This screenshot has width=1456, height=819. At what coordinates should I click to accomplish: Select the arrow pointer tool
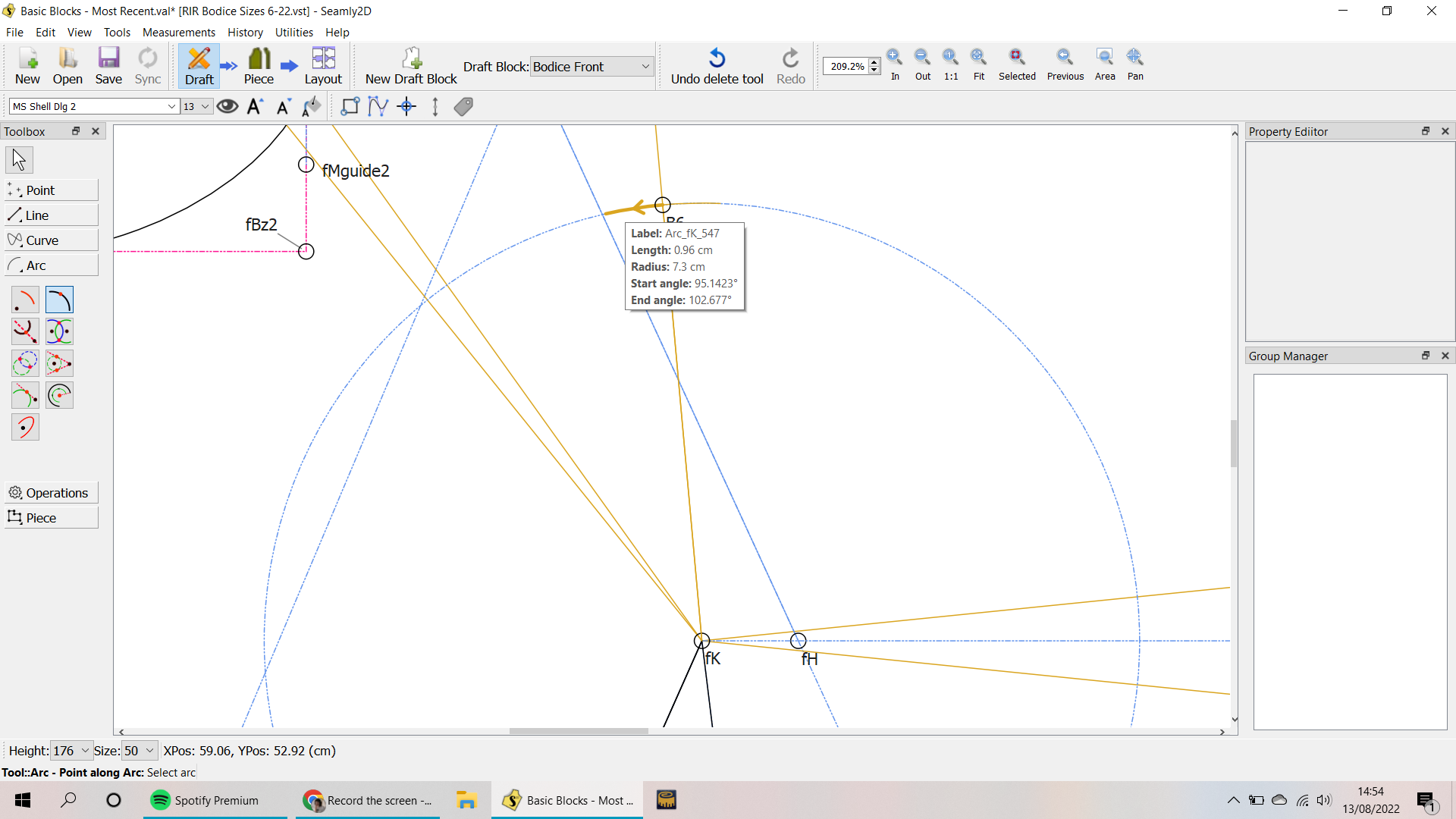tap(19, 160)
